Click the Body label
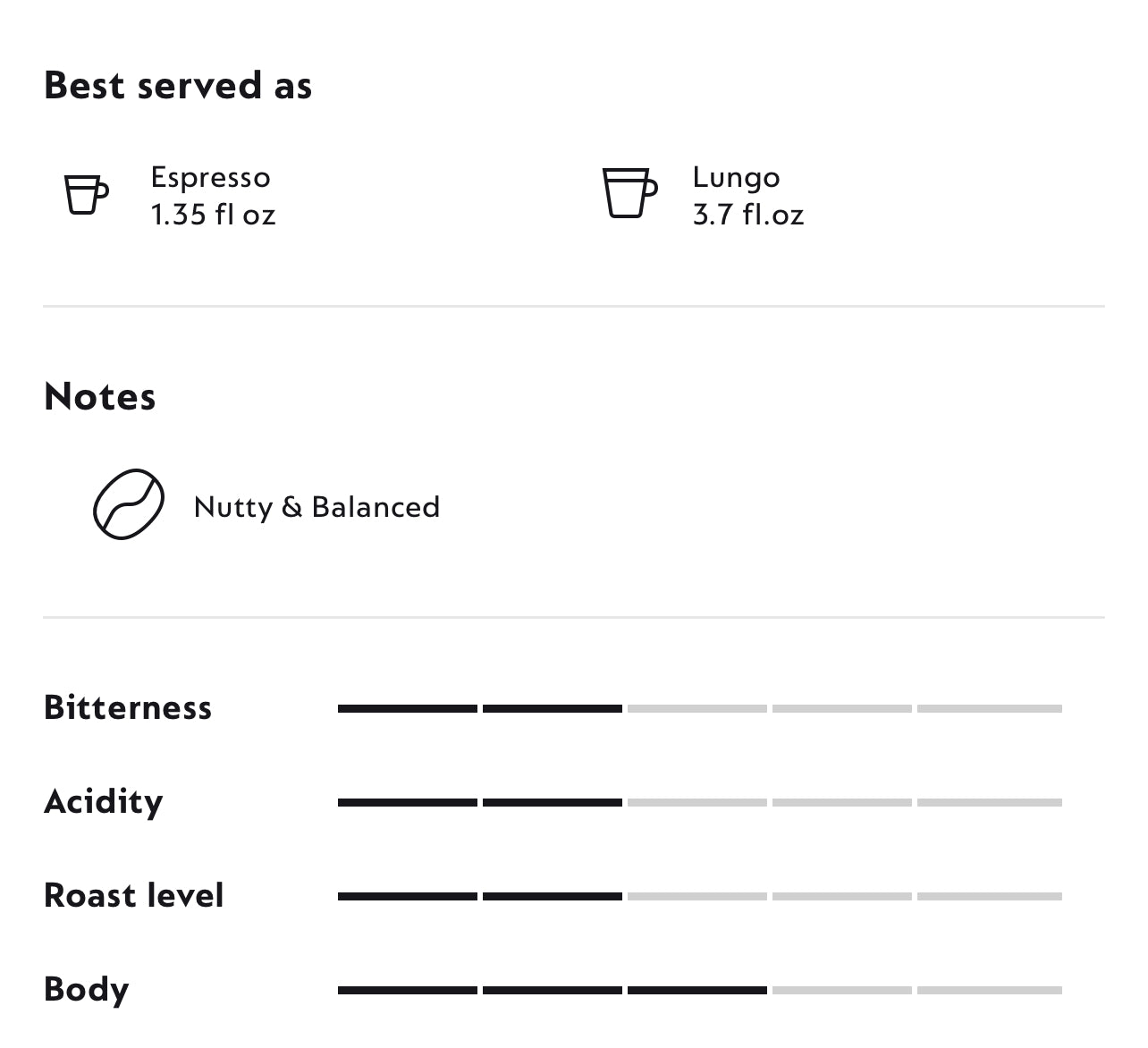The image size is (1148, 1048). pos(86,989)
